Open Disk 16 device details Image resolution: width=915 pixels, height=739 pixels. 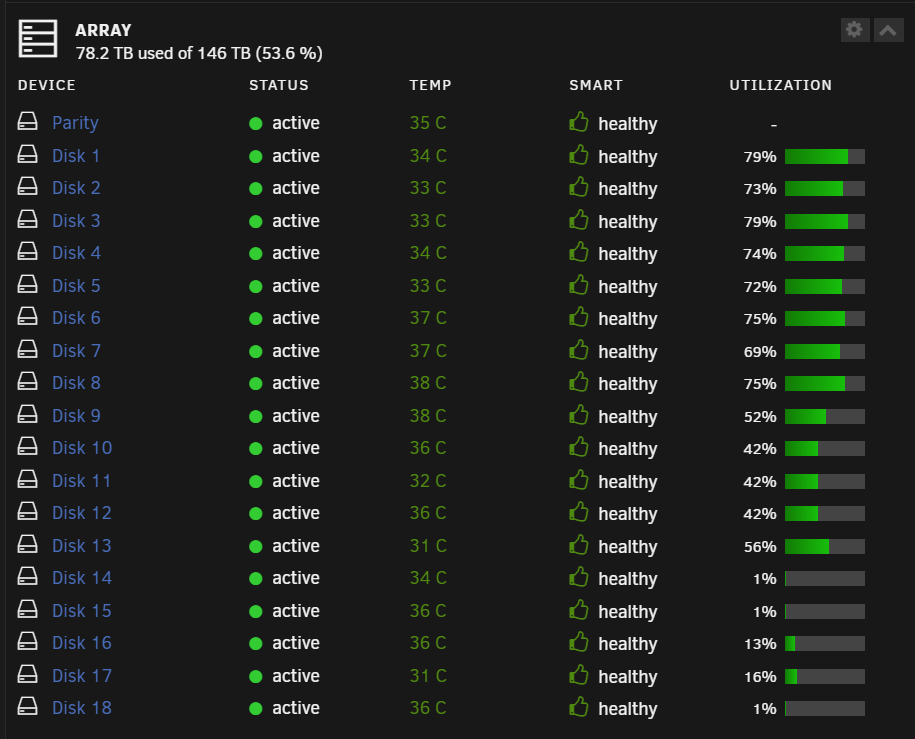[82, 643]
